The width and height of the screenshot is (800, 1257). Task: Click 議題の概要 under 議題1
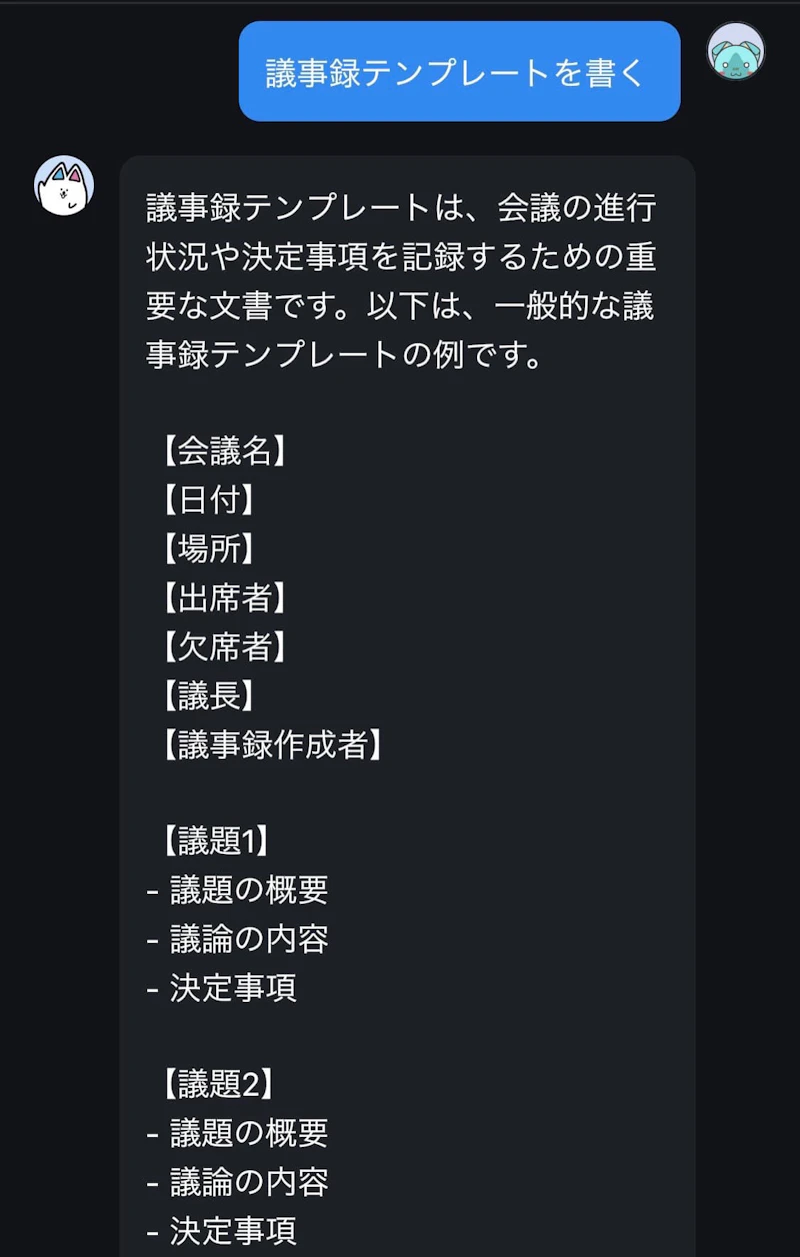point(248,890)
